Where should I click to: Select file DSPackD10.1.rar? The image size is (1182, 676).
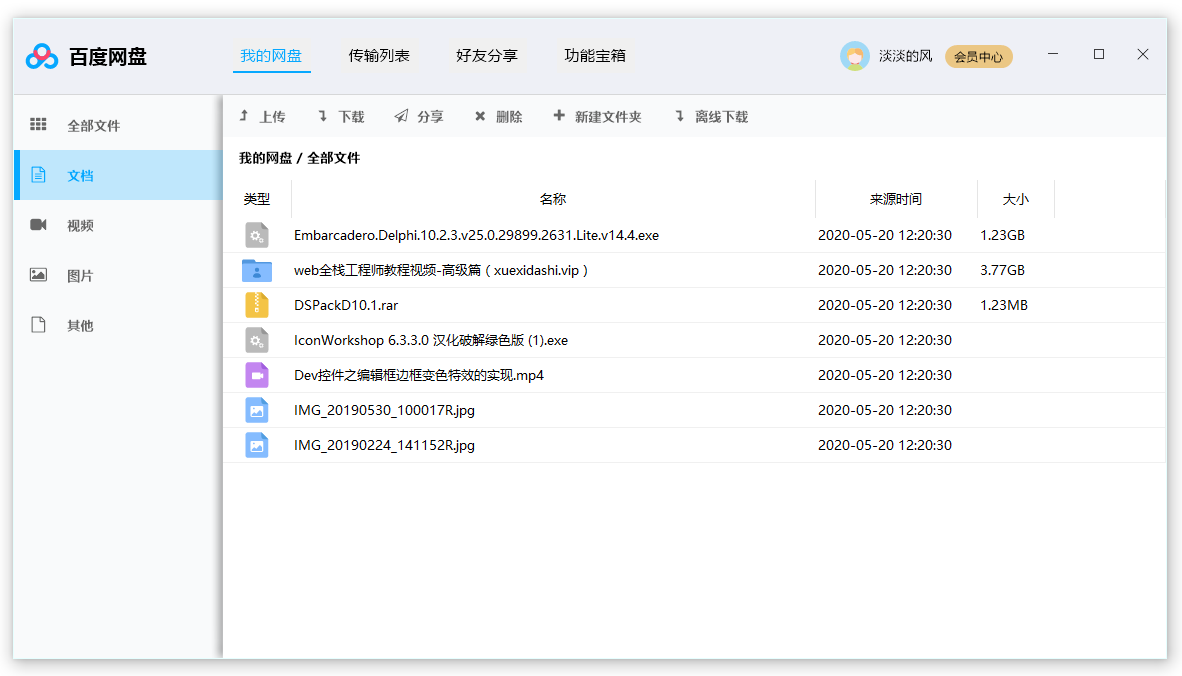click(x=346, y=305)
